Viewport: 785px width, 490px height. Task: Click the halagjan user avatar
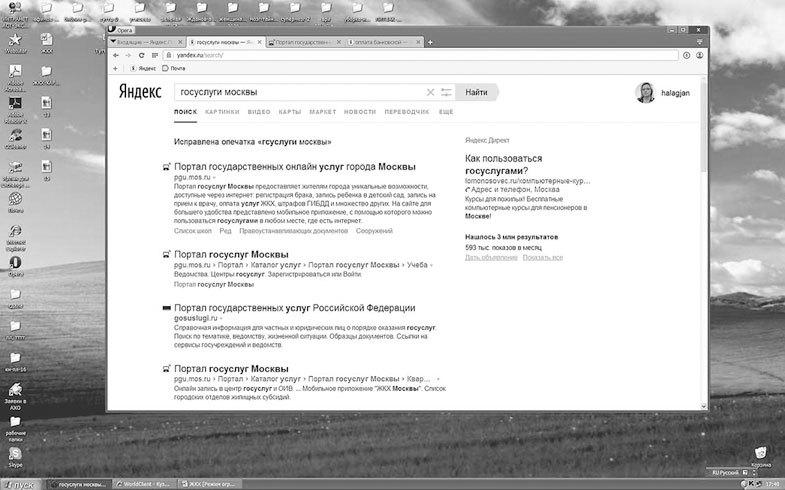click(x=645, y=92)
